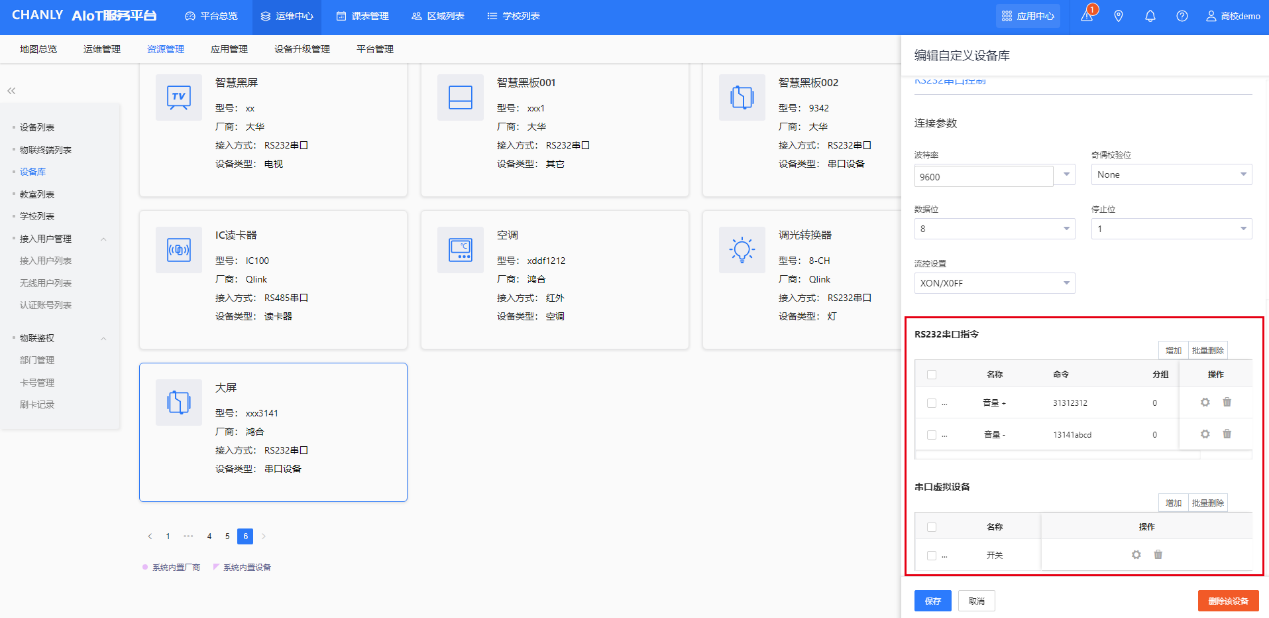
Task: Delete 开关 virtual device using trash icon
Action: click(1158, 555)
